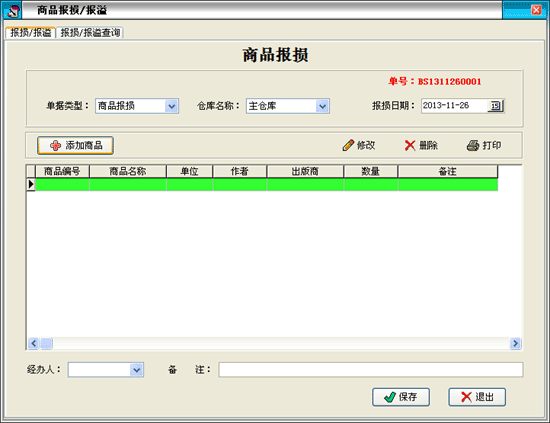Click the 添加商品 add product button
The width and height of the screenshot is (550, 423).
coord(75,145)
